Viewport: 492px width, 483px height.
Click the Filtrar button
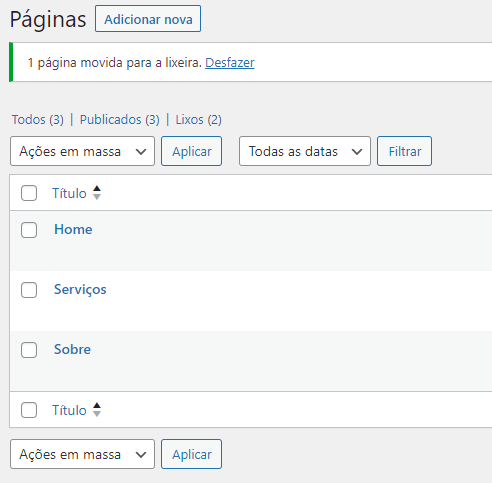[x=405, y=151]
